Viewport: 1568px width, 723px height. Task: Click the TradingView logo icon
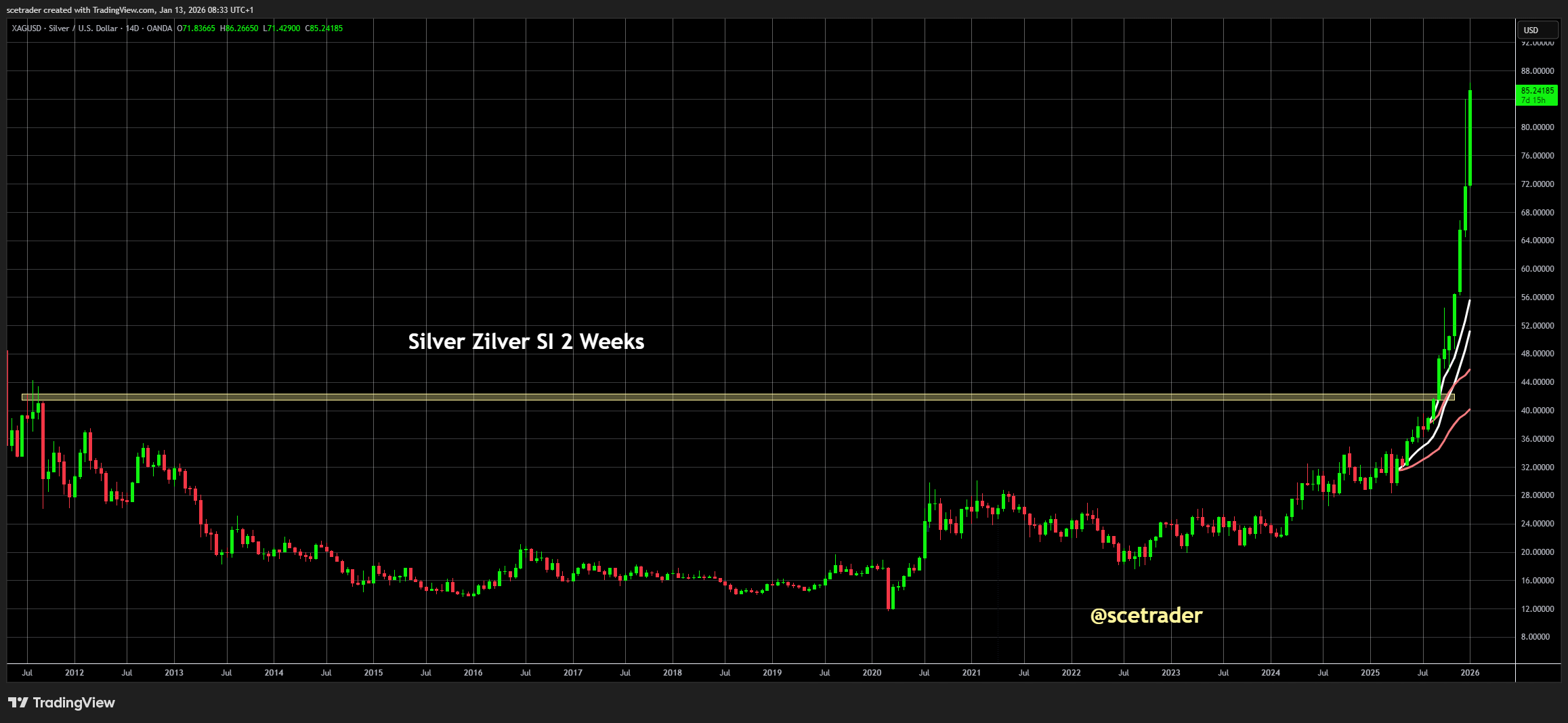tap(18, 703)
